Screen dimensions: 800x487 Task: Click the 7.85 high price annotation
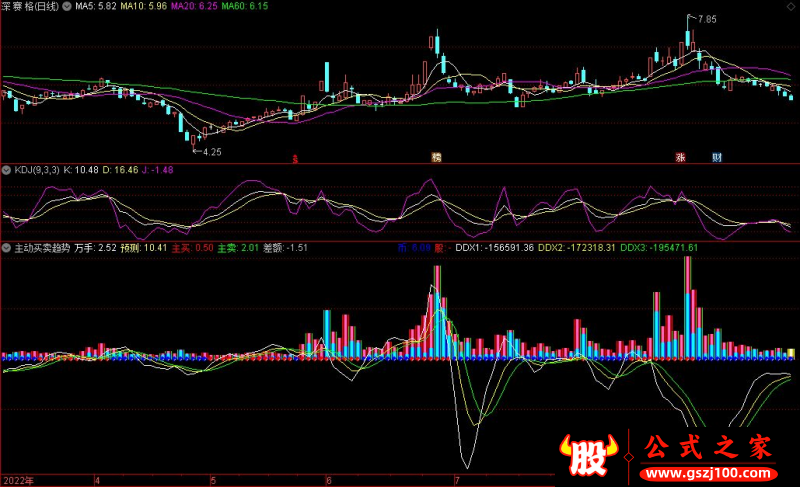[707, 19]
